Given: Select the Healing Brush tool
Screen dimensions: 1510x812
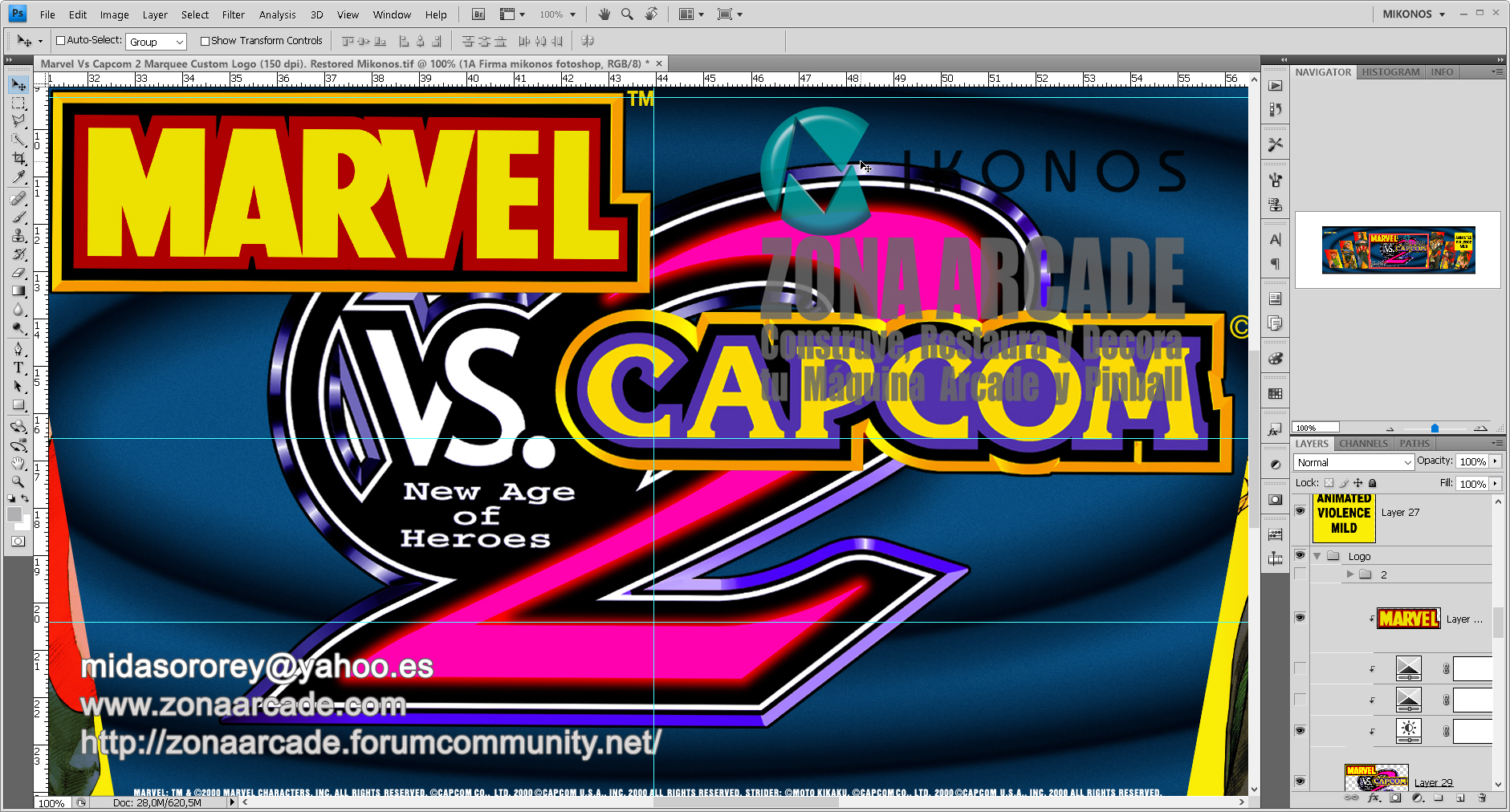Looking at the screenshot, I should click(18, 198).
